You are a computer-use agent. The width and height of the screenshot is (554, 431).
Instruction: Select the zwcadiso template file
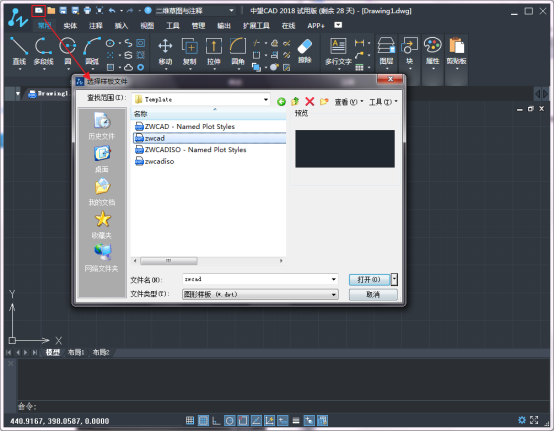(155, 161)
